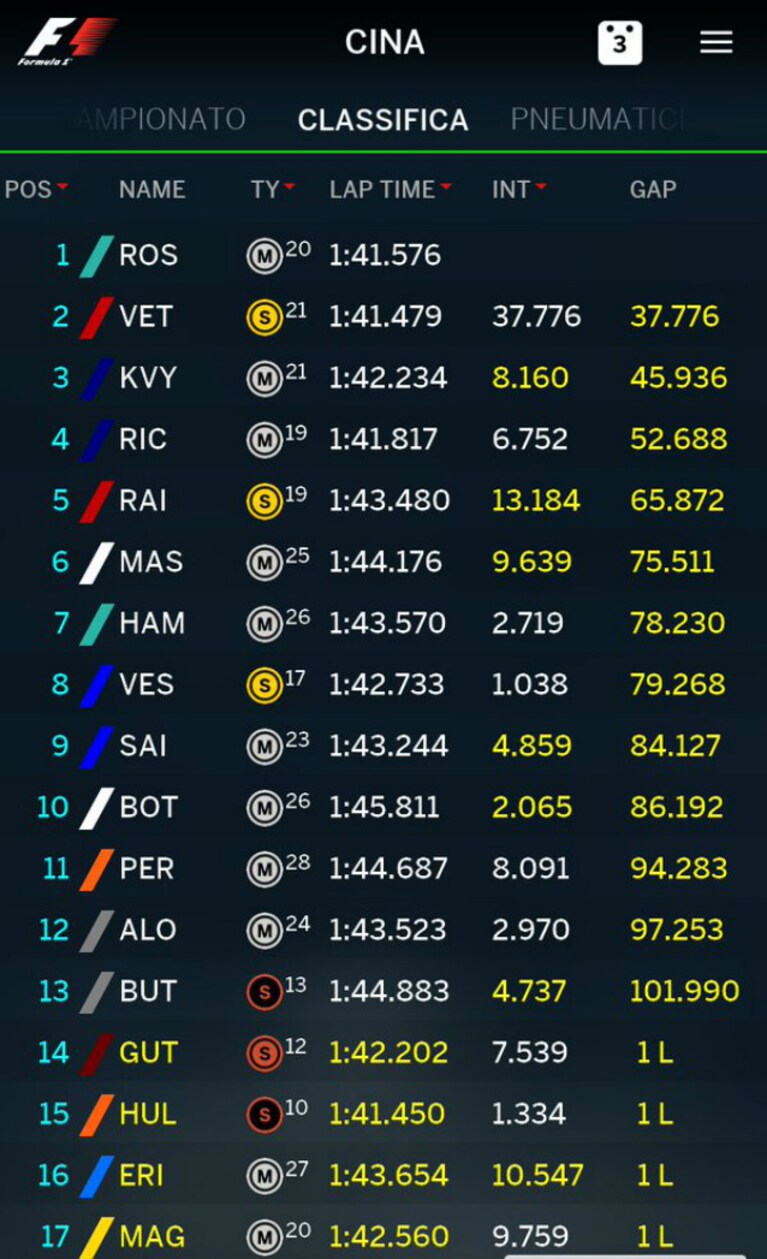Tap ROS medium tyre icon

coord(264,256)
